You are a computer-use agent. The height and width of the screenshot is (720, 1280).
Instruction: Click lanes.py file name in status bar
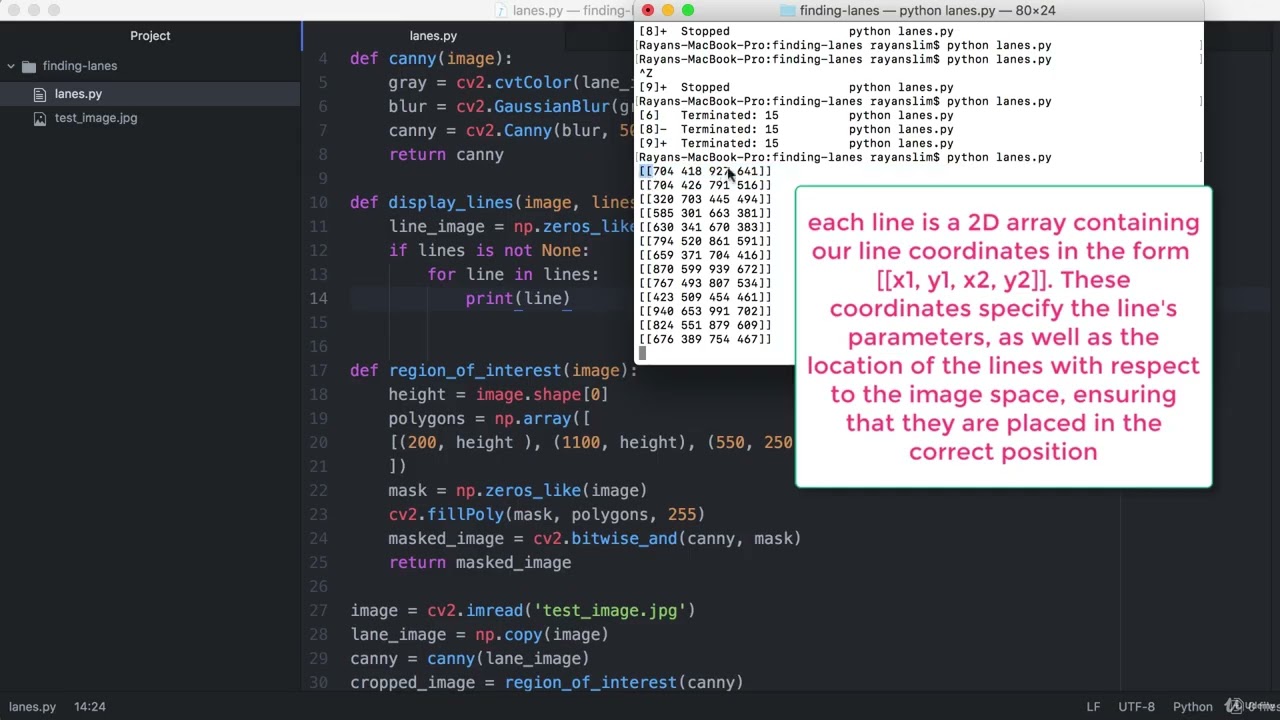pos(32,706)
